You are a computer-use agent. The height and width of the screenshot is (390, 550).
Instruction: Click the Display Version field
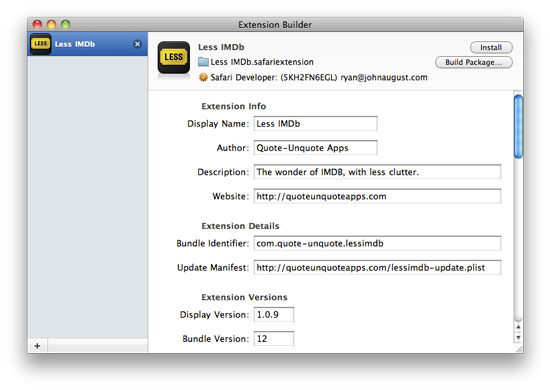point(274,314)
